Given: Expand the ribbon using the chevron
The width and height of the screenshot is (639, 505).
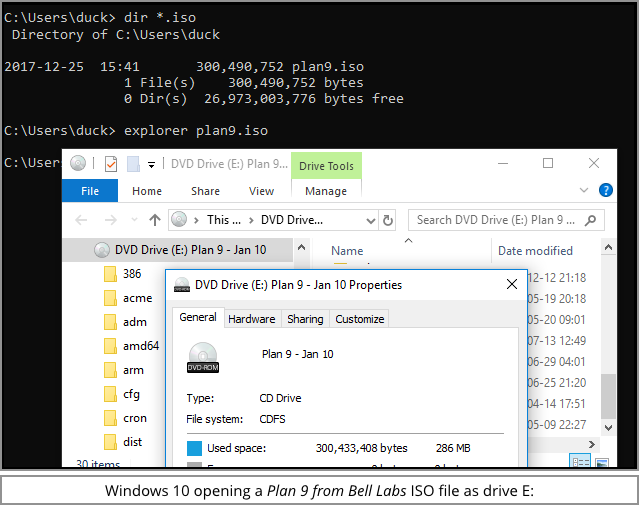Looking at the screenshot, I should pyautogui.click(x=584, y=190).
